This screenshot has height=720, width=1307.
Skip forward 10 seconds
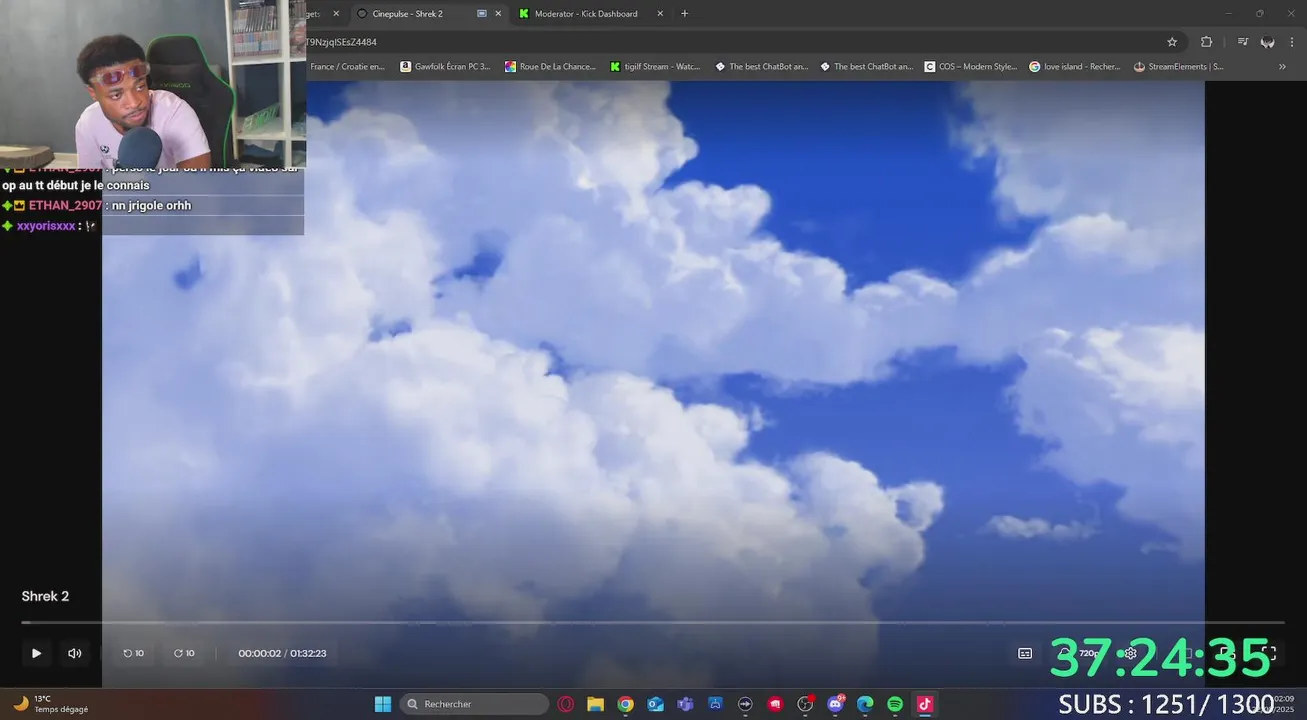click(184, 653)
